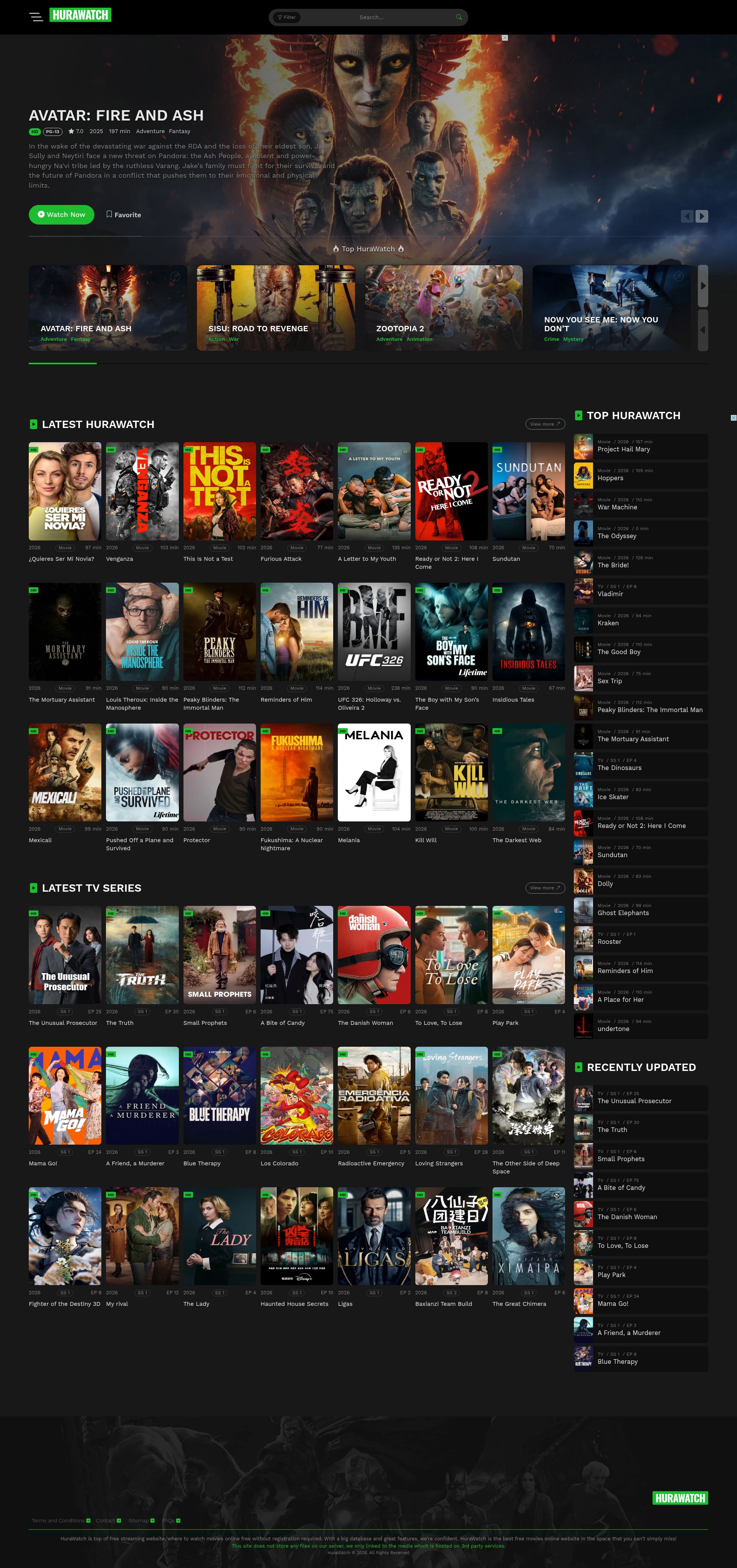
Task: Go to previous hero slide arrow
Action: point(687,216)
